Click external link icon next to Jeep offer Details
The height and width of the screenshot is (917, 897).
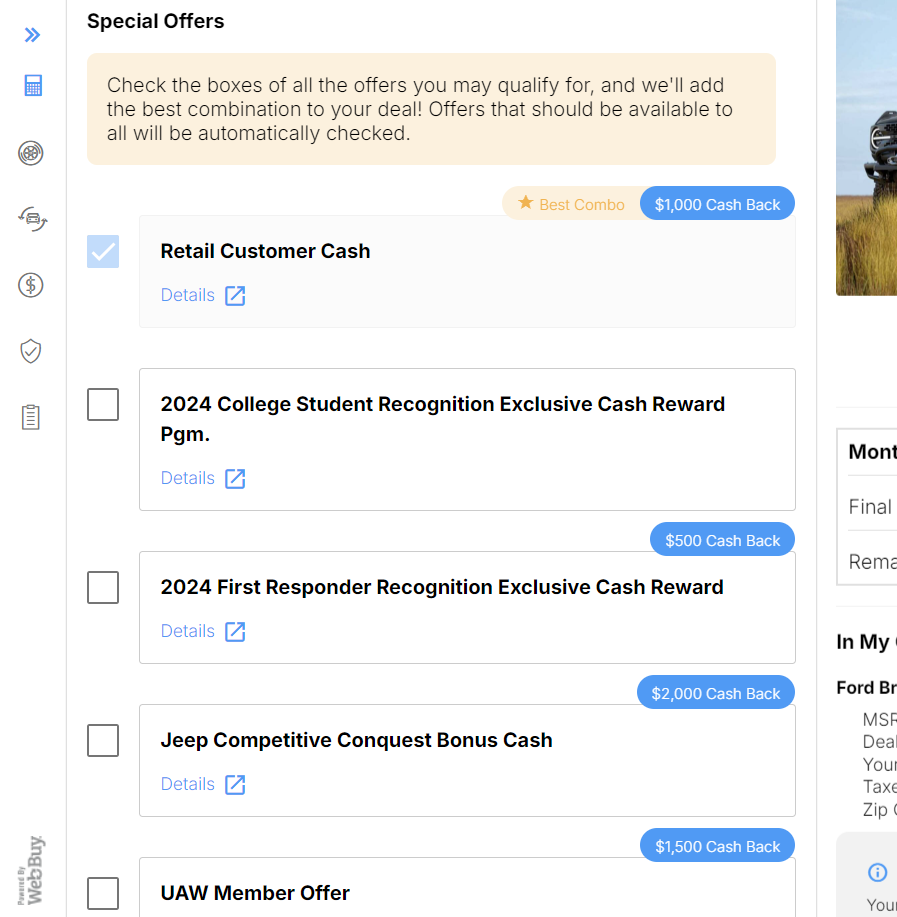coord(235,784)
